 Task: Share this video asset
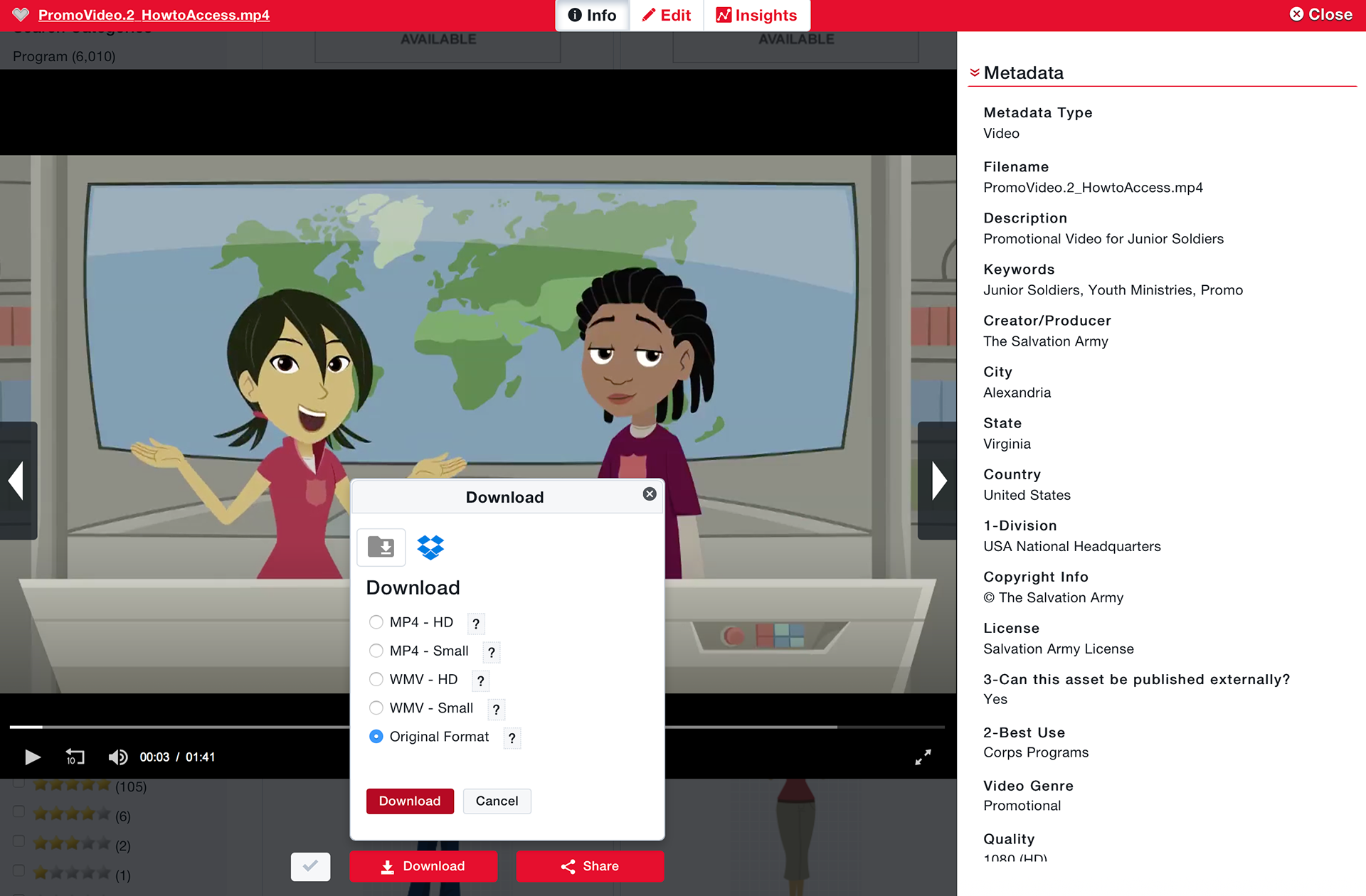tap(590, 866)
